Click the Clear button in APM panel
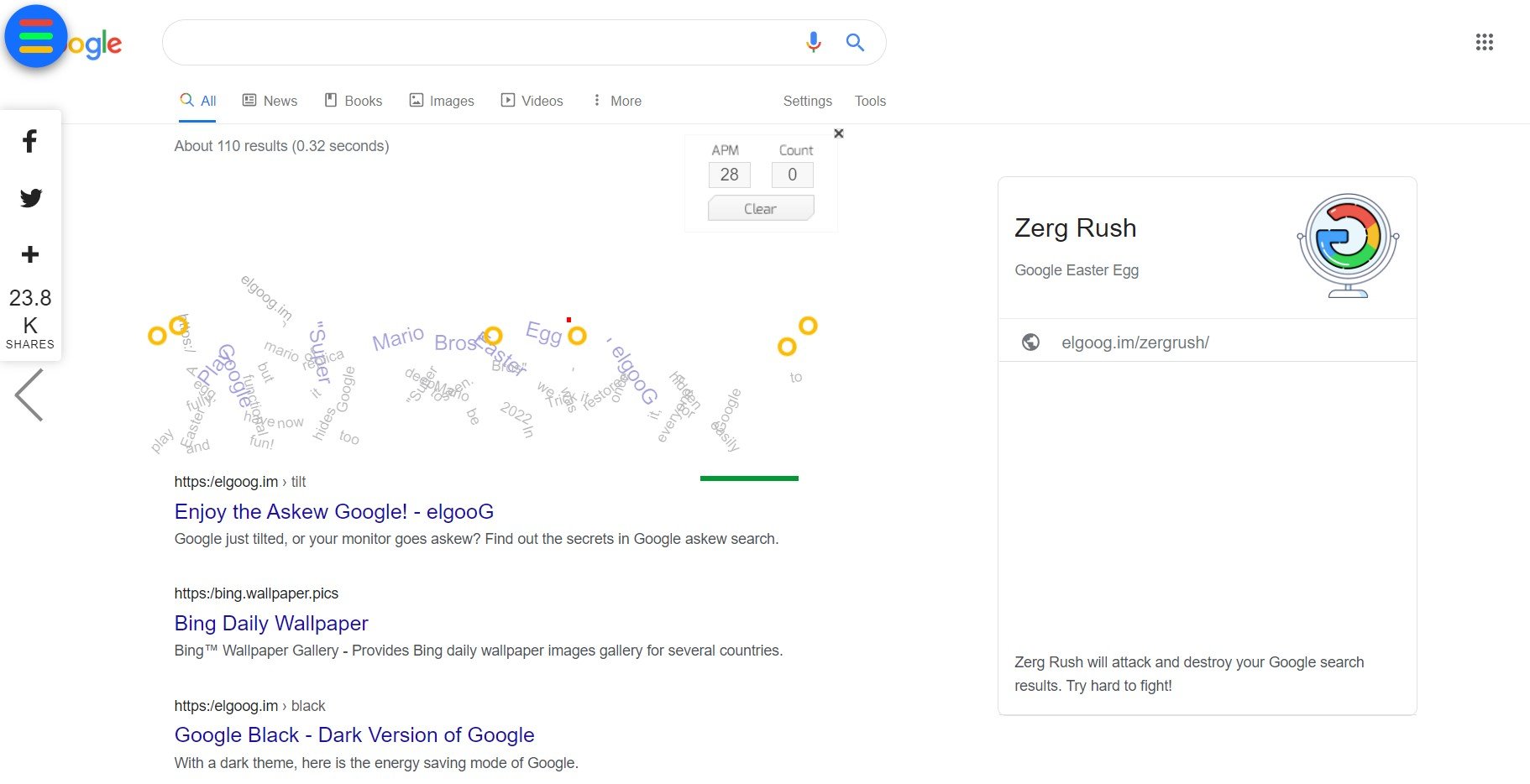Viewport: 1530px width, 784px height. pyautogui.click(x=761, y=208)
